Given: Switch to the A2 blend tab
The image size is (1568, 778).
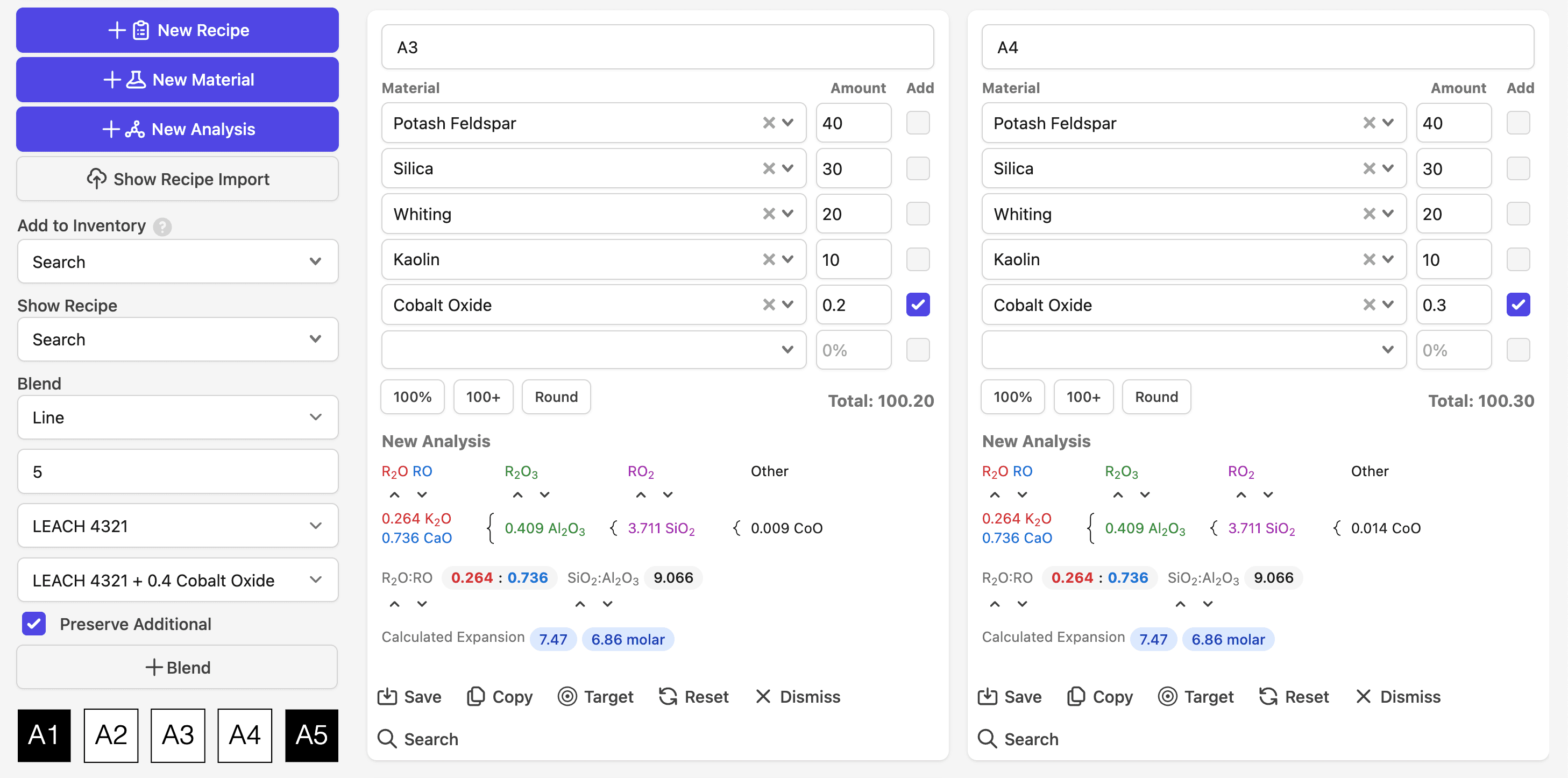Looking at the screenshot, I should (111, 735).
